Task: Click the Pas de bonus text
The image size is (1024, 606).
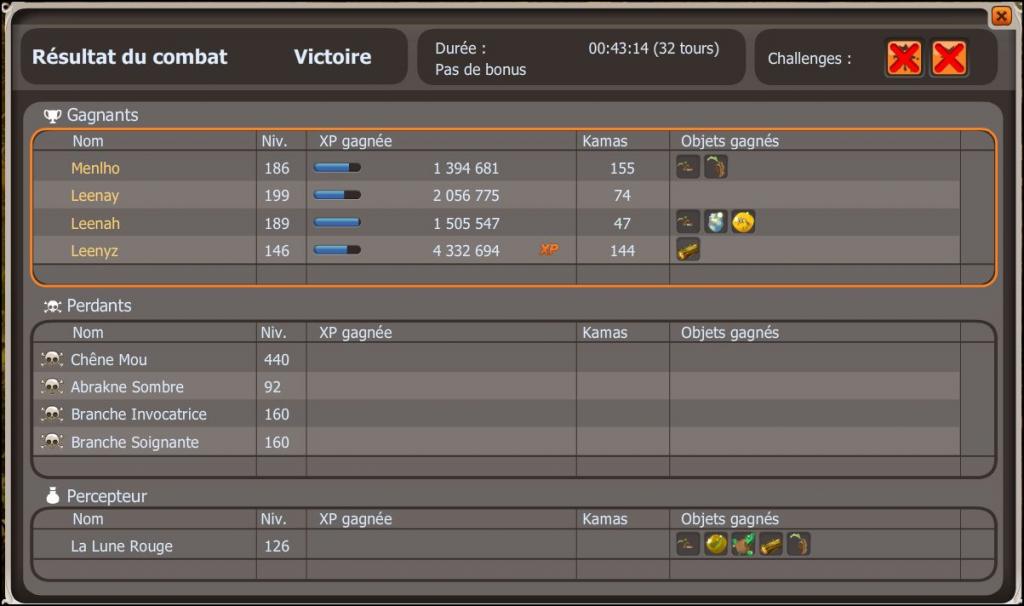Action: 481,70
